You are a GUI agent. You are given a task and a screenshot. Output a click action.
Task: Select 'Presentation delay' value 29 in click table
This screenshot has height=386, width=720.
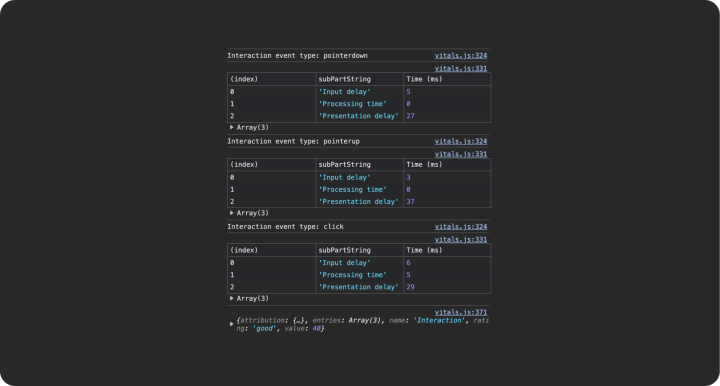pyautogui.click(x=410, y=287)
